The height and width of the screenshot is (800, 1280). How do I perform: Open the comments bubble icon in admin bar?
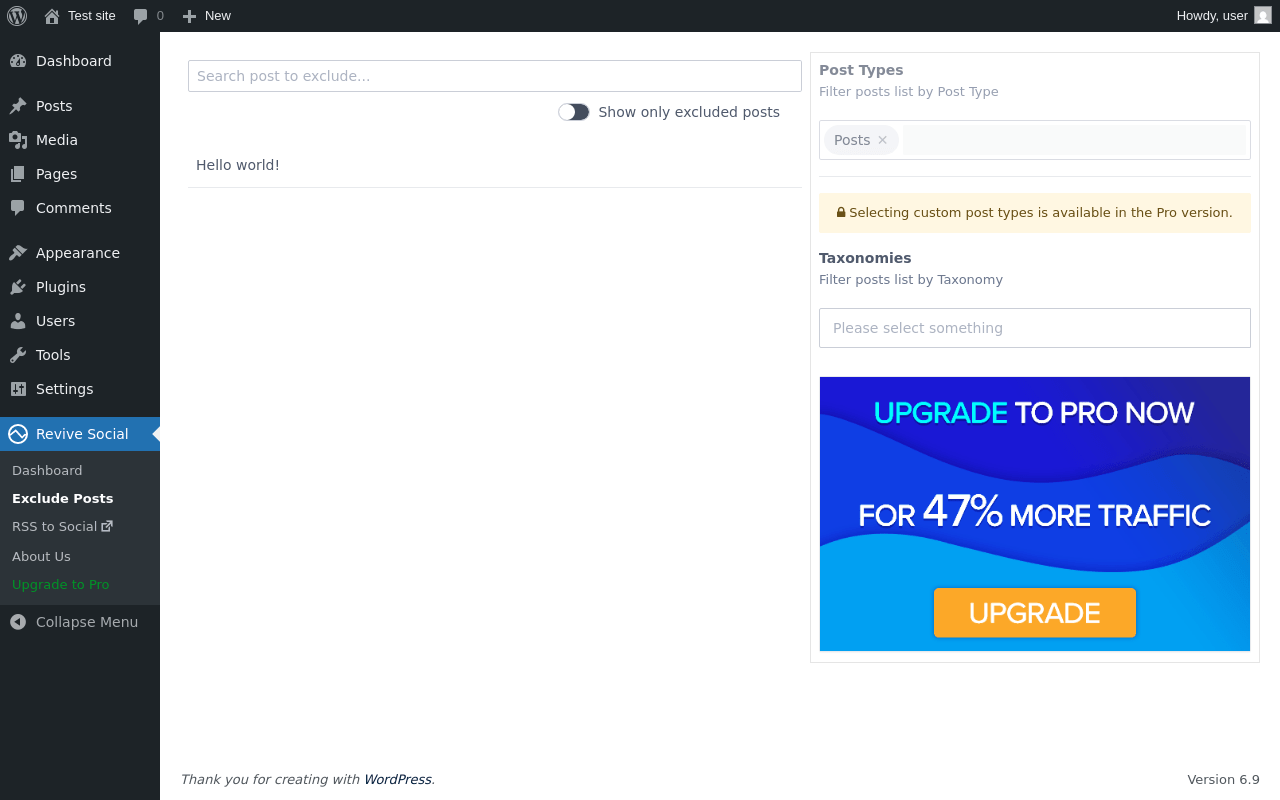(140, 16)
